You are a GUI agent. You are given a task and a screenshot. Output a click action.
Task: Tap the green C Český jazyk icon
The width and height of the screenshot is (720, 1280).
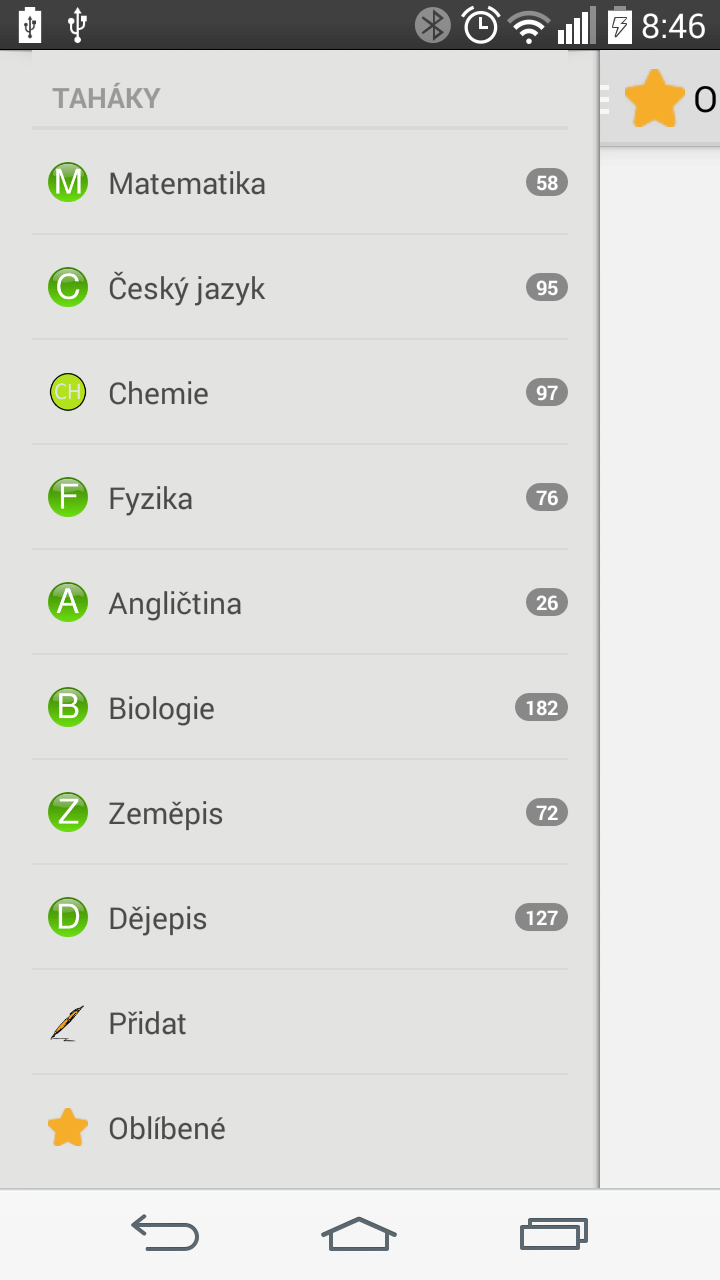click(x=68, y=288)
